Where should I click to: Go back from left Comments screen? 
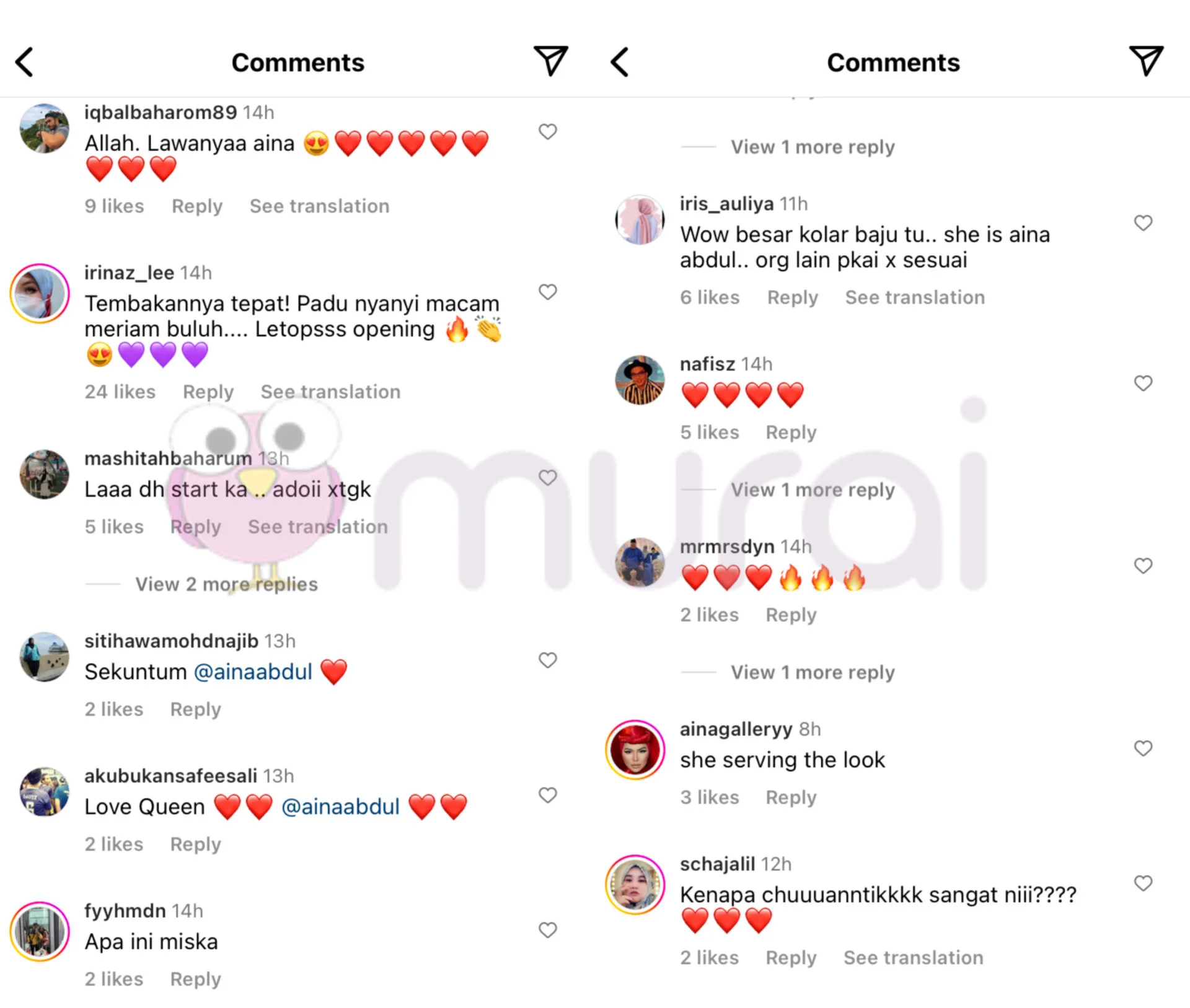(25, 62)
